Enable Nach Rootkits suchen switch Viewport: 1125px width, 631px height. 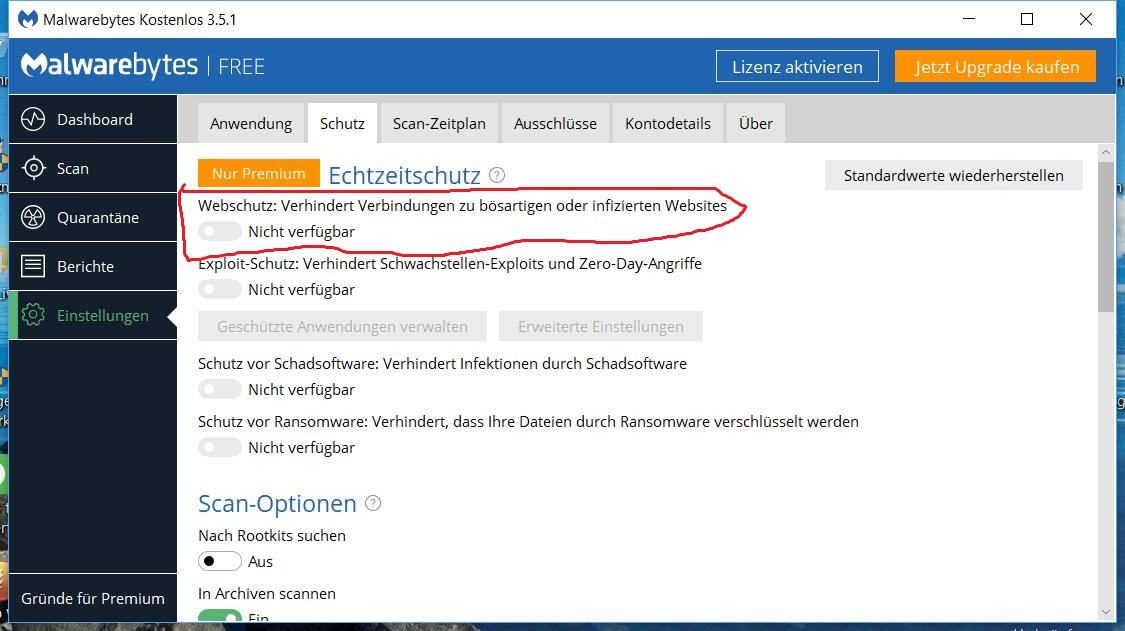pyautogui.click(x=220, y=561)
